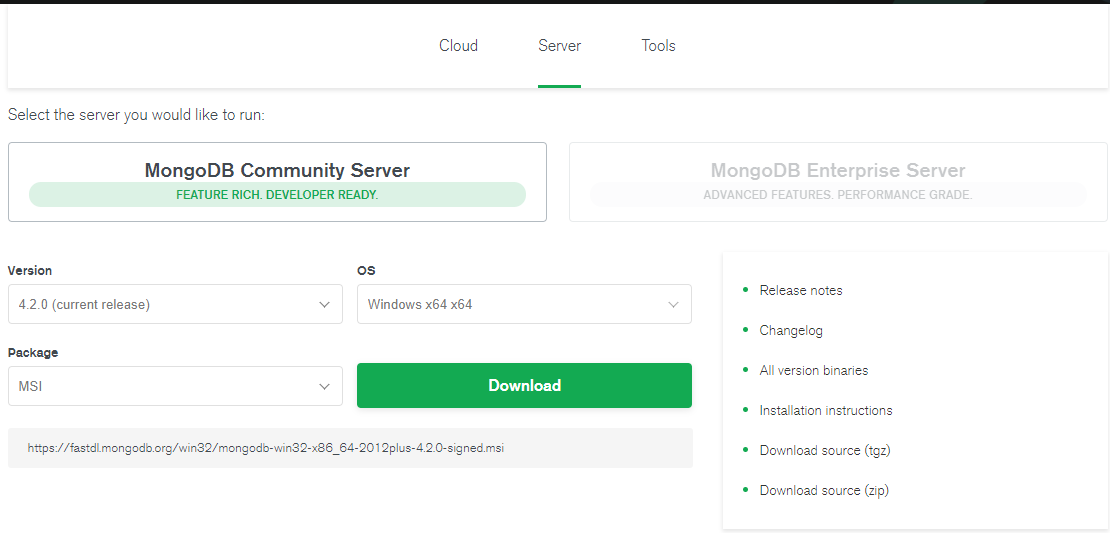This screenshot has height=533, width=1110.
Task: Open the Changelog link
Action: [x=791, y=331]
